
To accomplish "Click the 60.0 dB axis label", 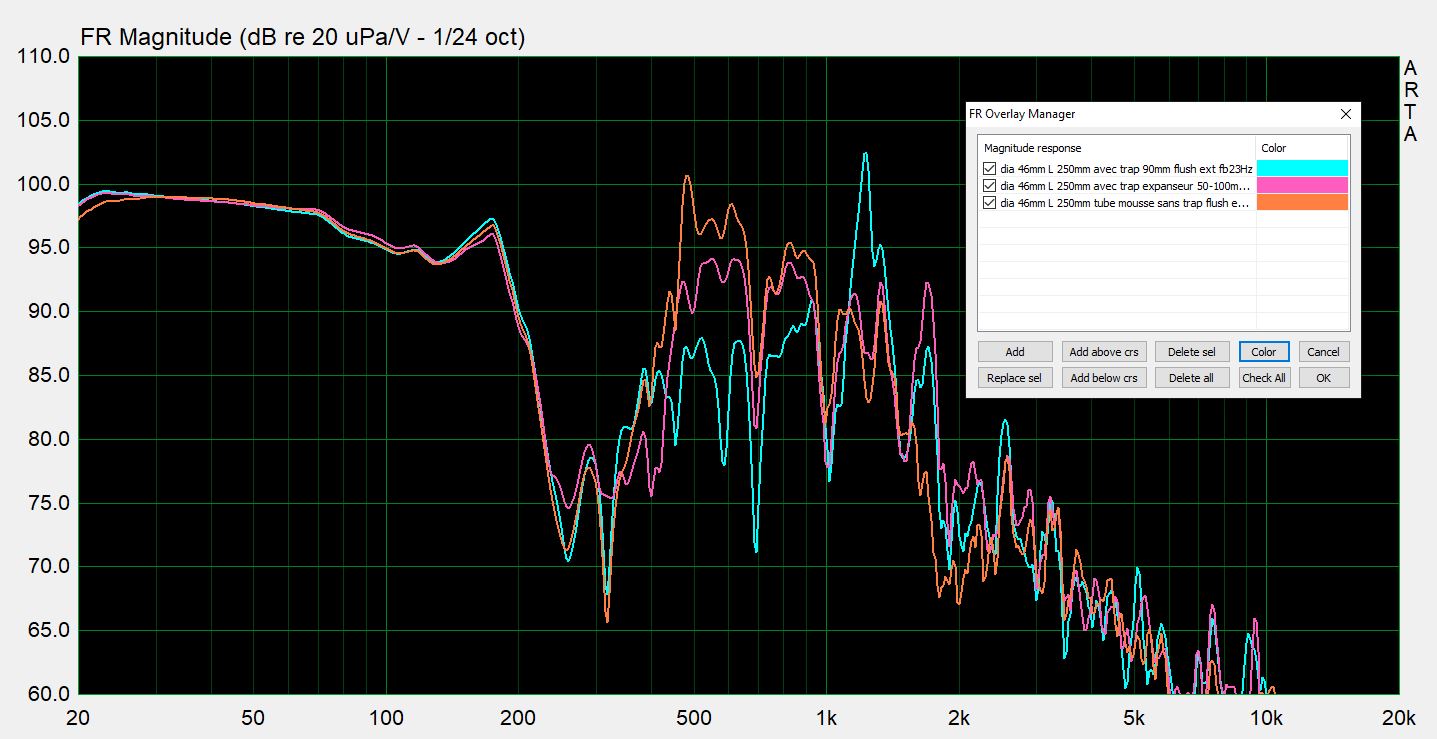I will coord(47,694).
